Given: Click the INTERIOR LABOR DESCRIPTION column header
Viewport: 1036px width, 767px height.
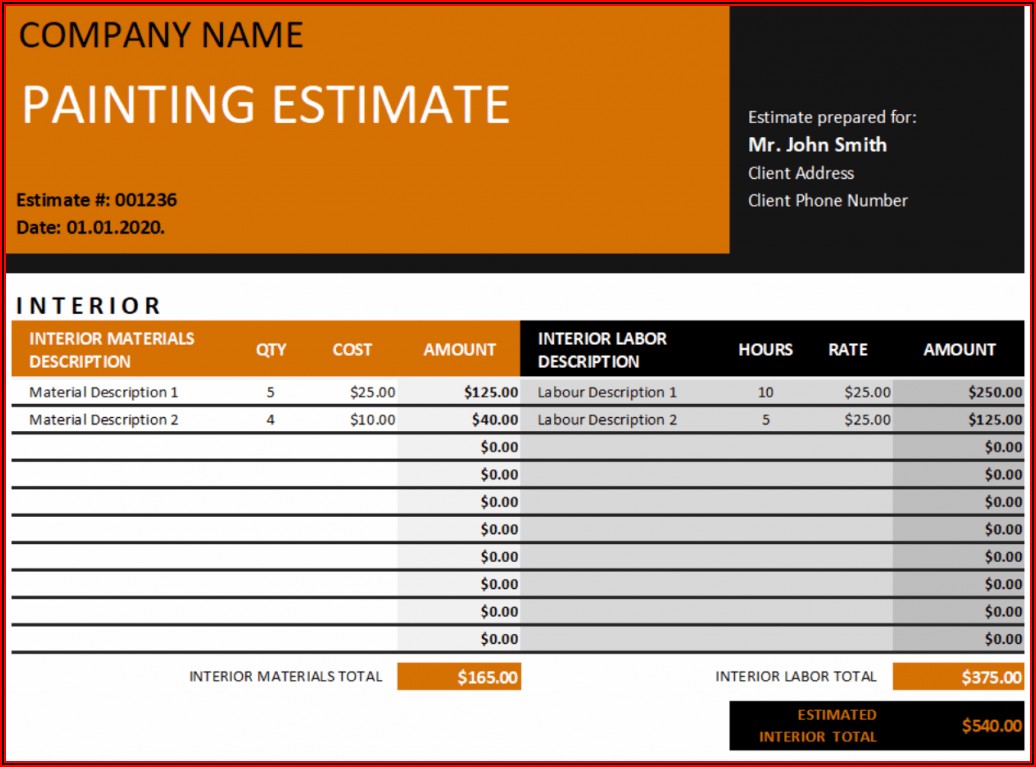Looking at the screenshot, I should pyautogui.click(x=602, y=350).
